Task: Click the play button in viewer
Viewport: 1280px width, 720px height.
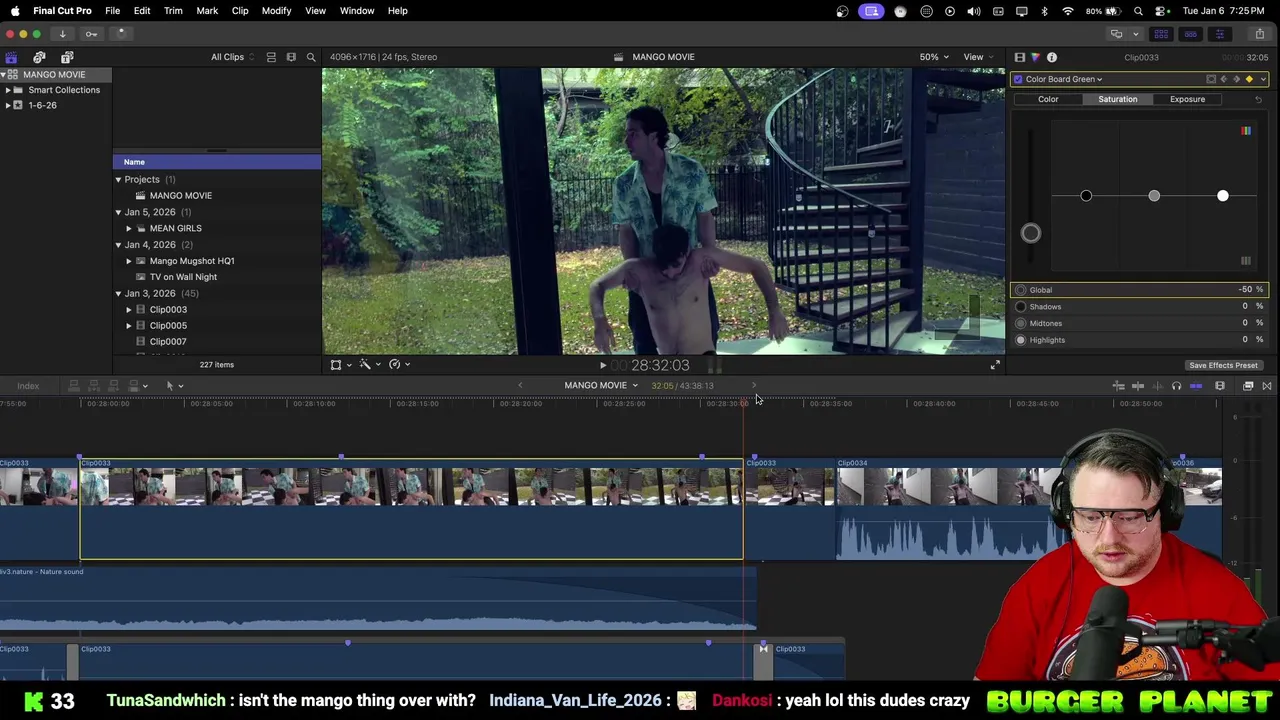Action: [603, 366]
